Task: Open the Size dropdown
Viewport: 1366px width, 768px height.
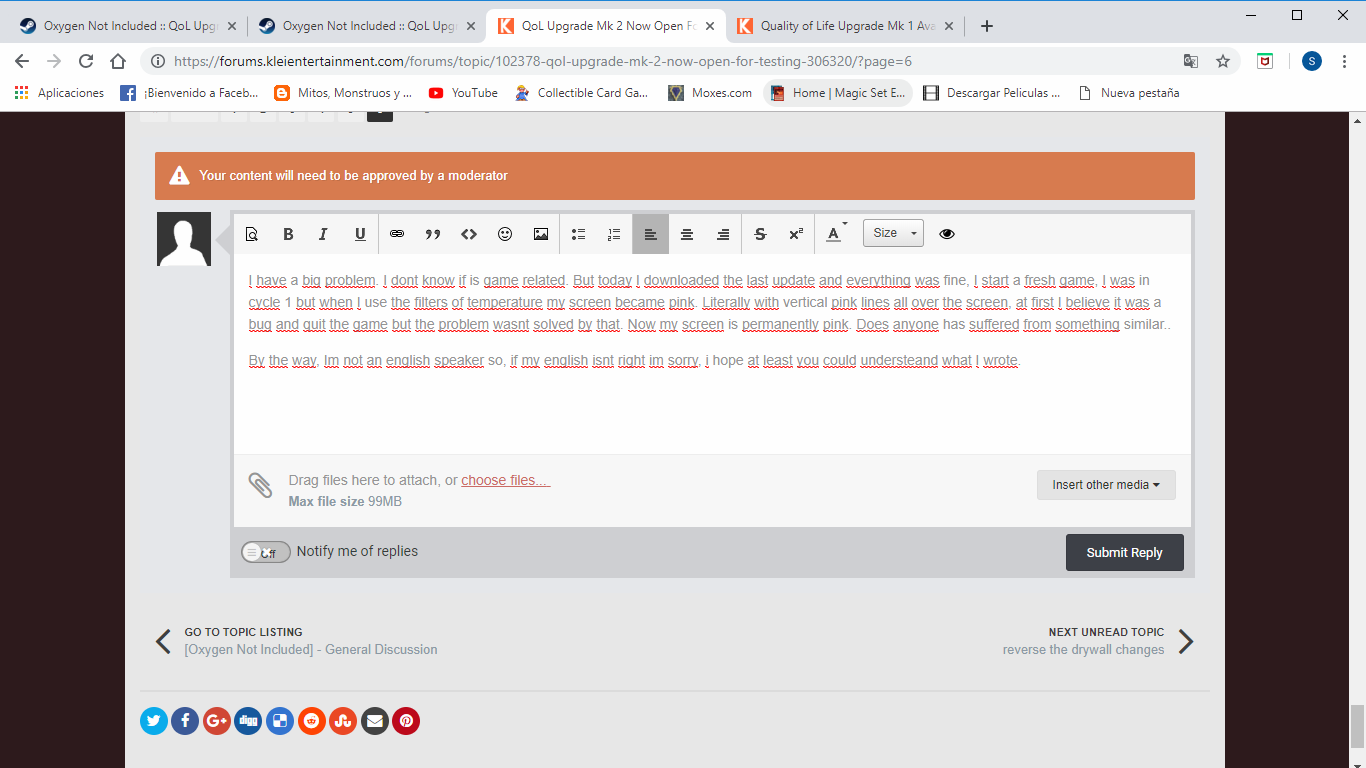Action: [893, 233]
